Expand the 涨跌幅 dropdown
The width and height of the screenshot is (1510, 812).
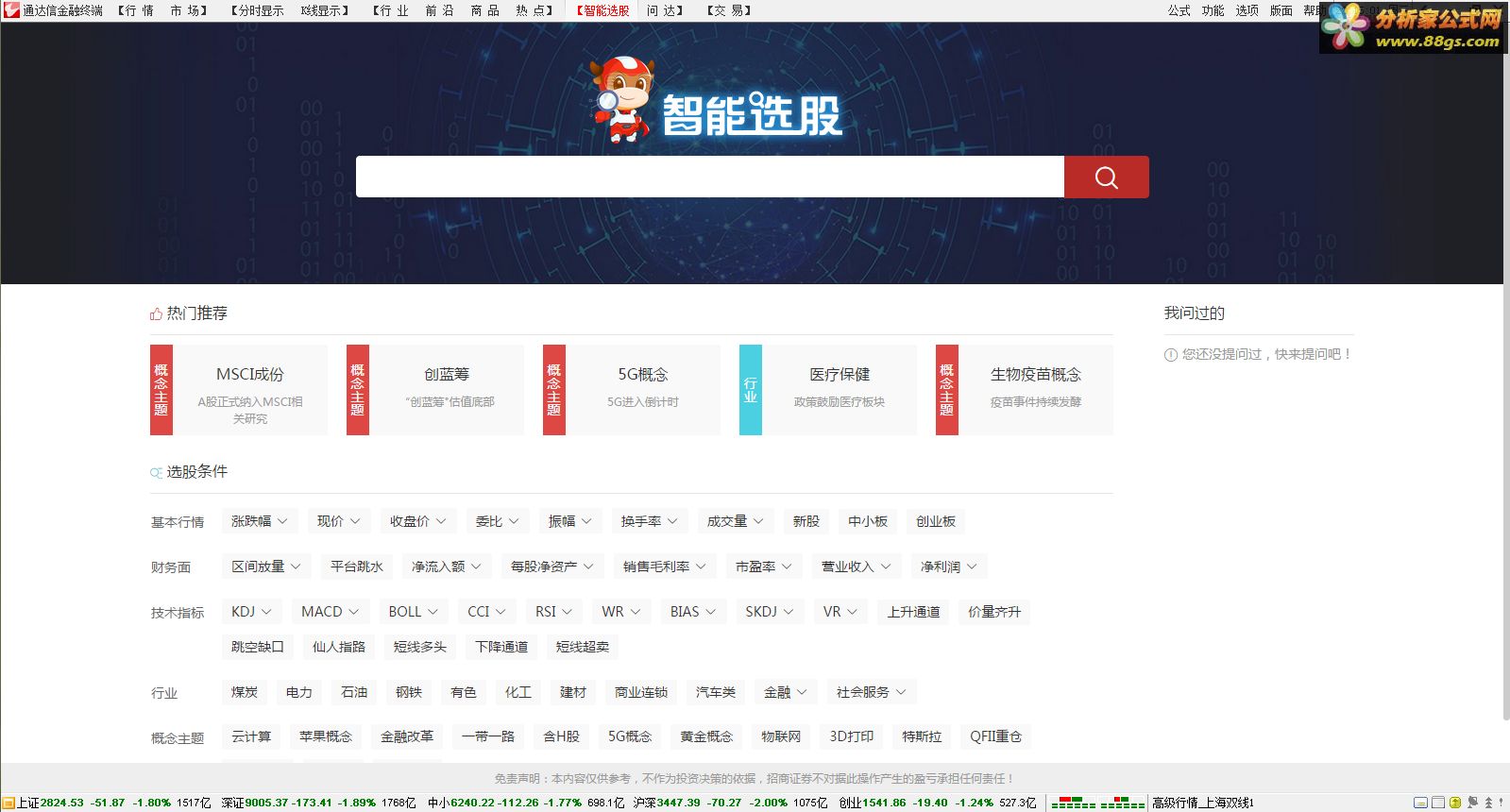click(x=260, y=521)
